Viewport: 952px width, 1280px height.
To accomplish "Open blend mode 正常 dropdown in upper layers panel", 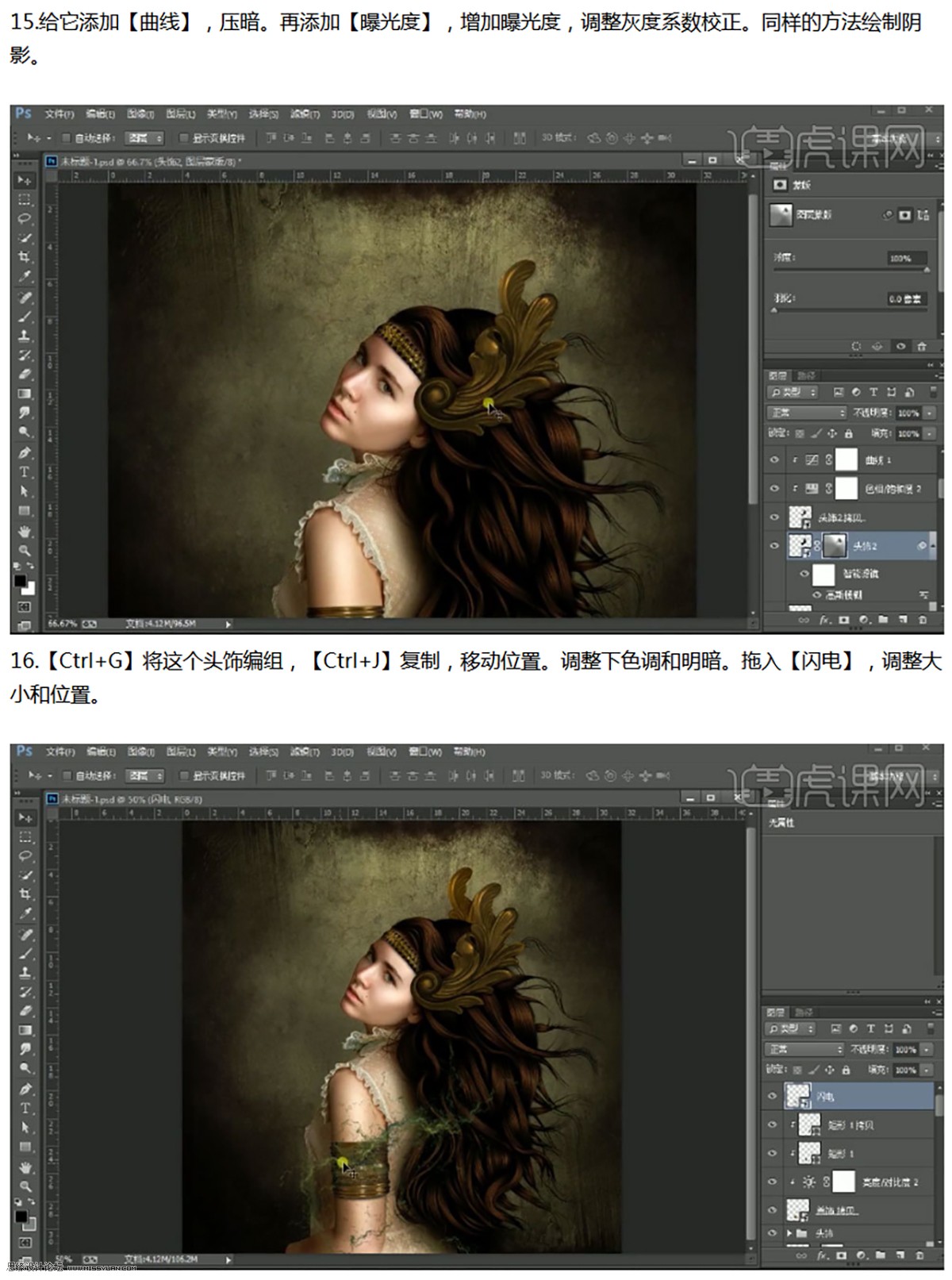I will (807, 413).
